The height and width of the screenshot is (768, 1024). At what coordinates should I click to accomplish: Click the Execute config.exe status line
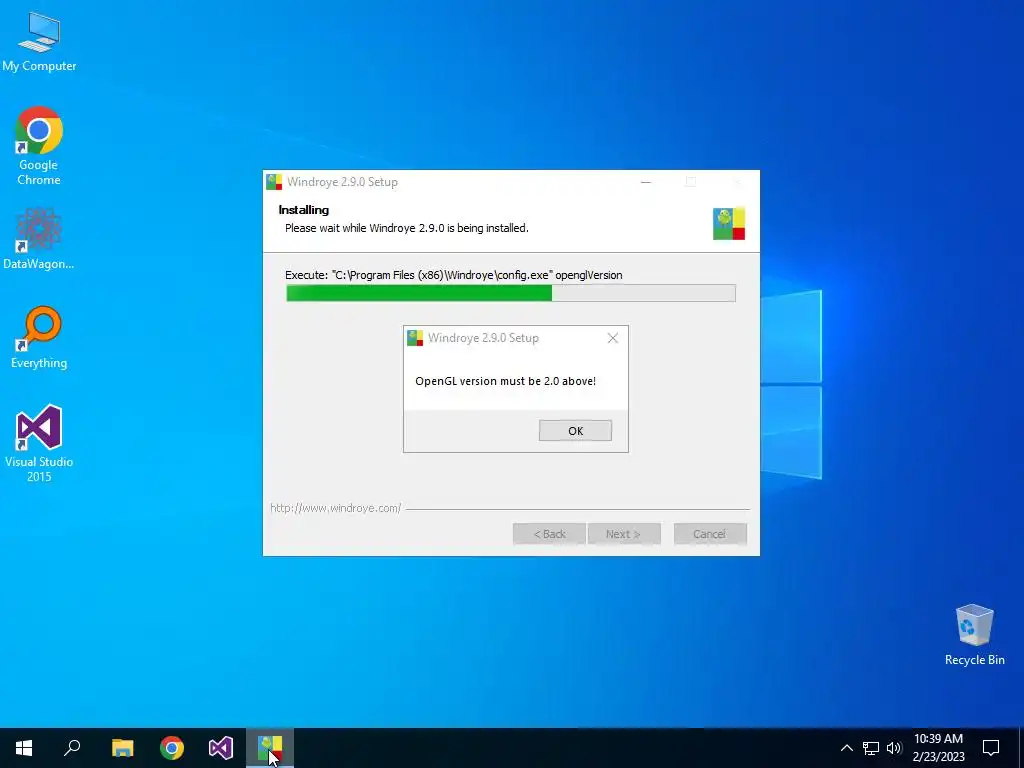(454, 275)
